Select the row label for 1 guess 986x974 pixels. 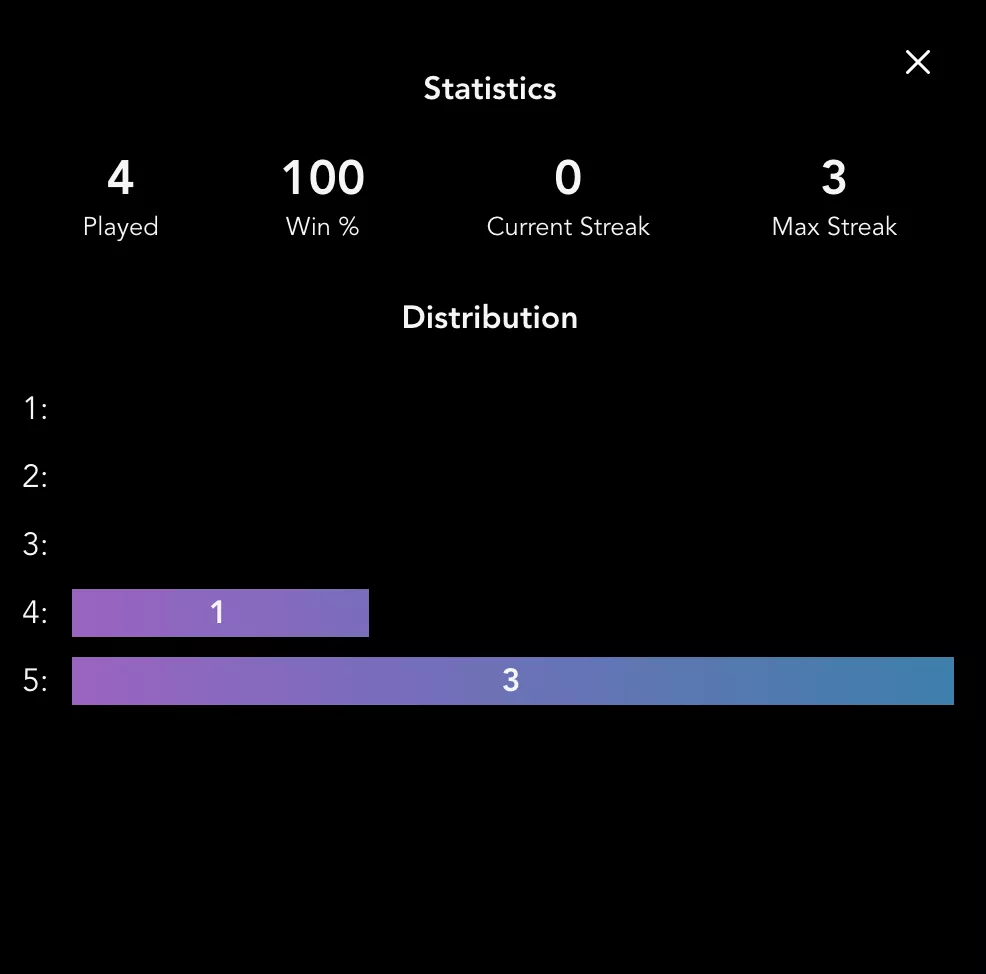coord(35,409)
